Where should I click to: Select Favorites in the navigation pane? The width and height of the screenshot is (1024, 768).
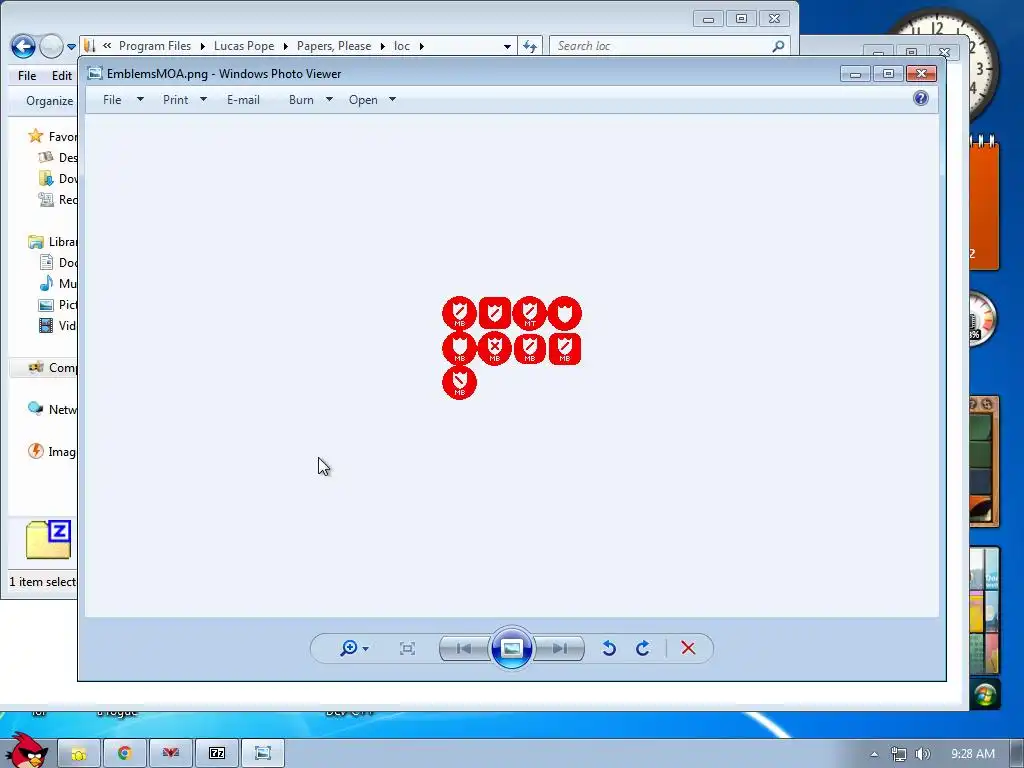[x=52, y=136]
